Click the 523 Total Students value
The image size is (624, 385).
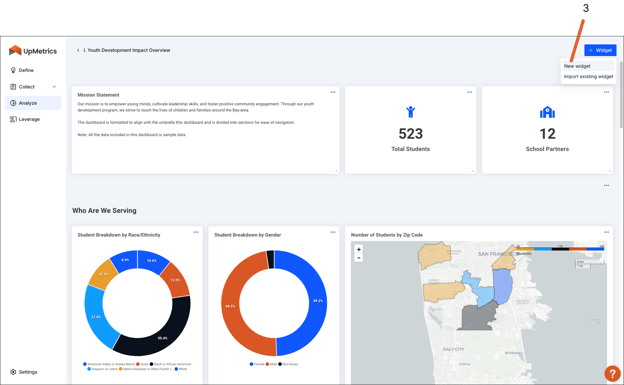pos(411,134)
